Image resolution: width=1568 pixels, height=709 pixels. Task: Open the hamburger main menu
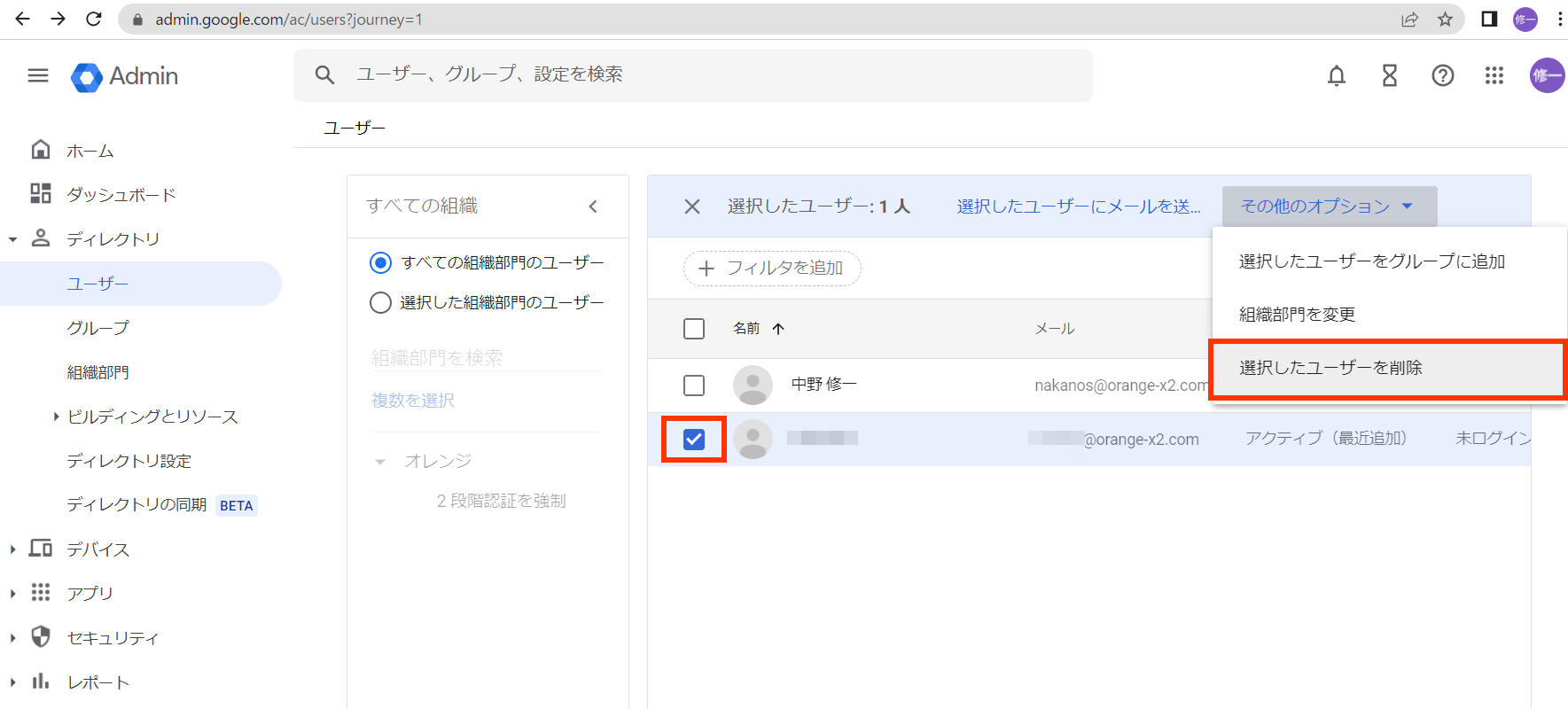pos(38,76)
